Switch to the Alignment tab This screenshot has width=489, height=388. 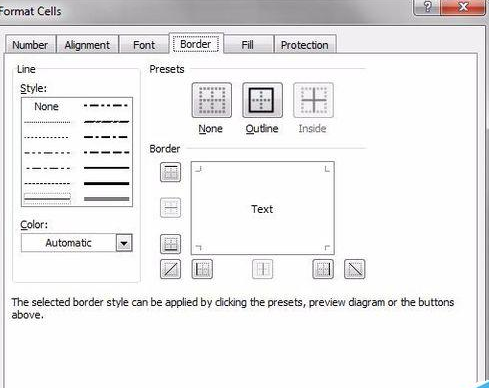click(x=87, y=45)
